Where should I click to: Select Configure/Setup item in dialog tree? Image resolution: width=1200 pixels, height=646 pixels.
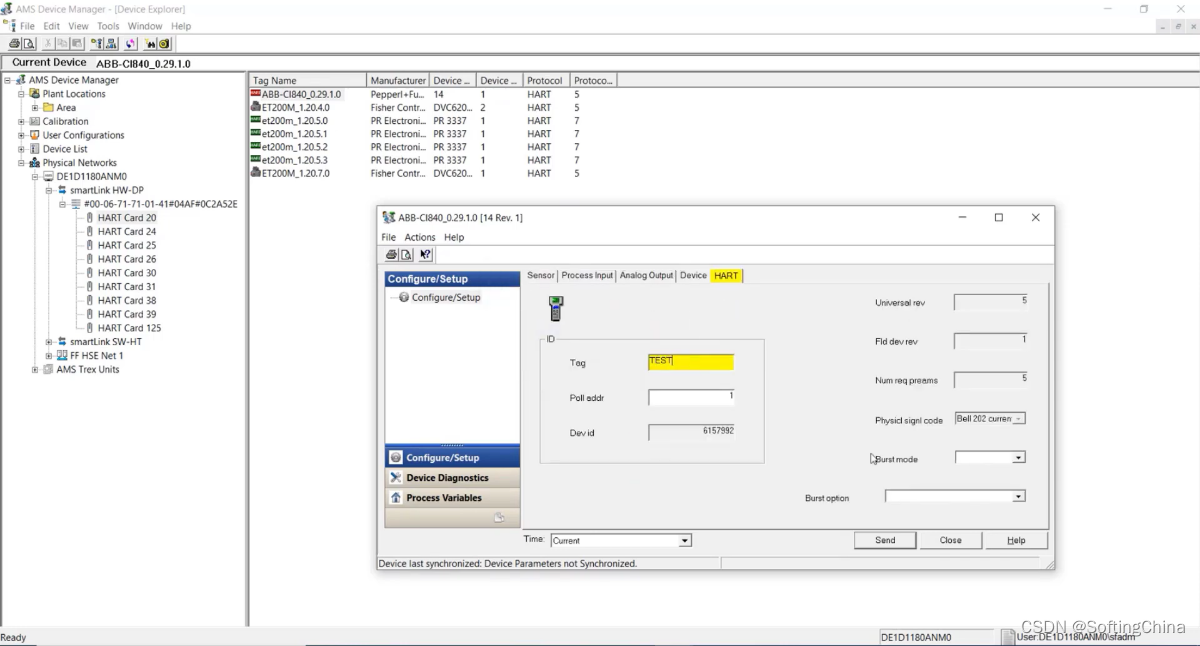(x=446, y=297)
